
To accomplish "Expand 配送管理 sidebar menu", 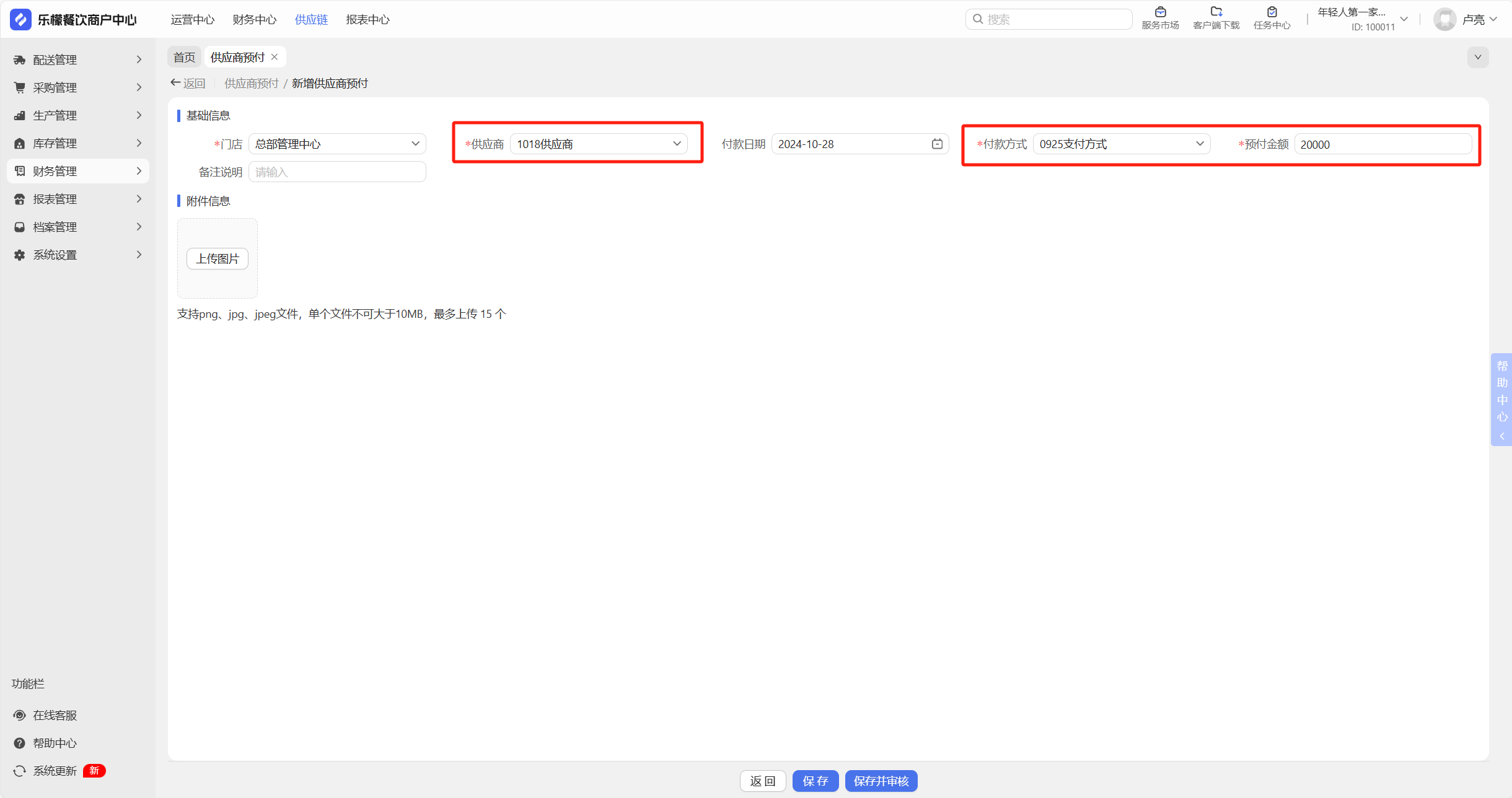I will [78, 59].
